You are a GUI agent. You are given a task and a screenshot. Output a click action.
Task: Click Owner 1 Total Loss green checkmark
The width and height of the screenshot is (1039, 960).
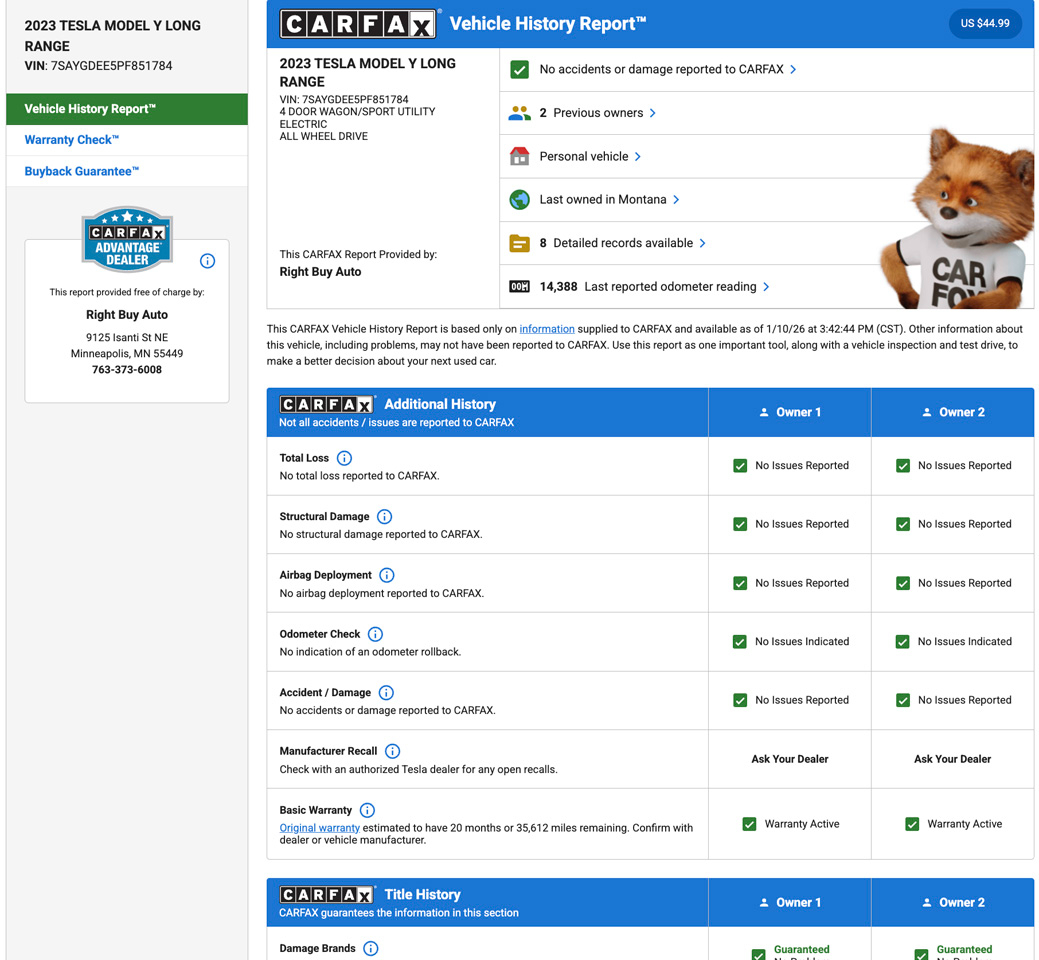click(740, 466)
